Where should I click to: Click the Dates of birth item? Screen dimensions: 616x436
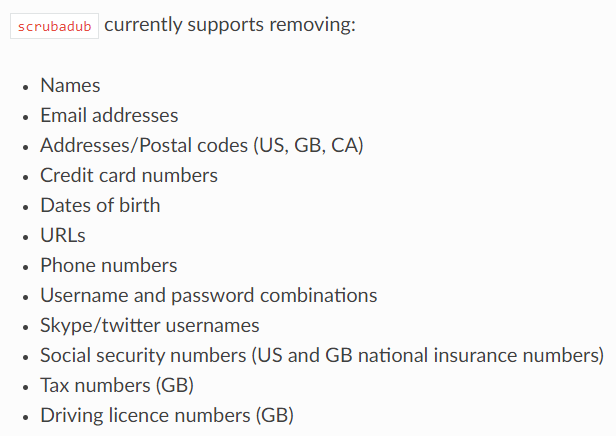pos(100,206)
